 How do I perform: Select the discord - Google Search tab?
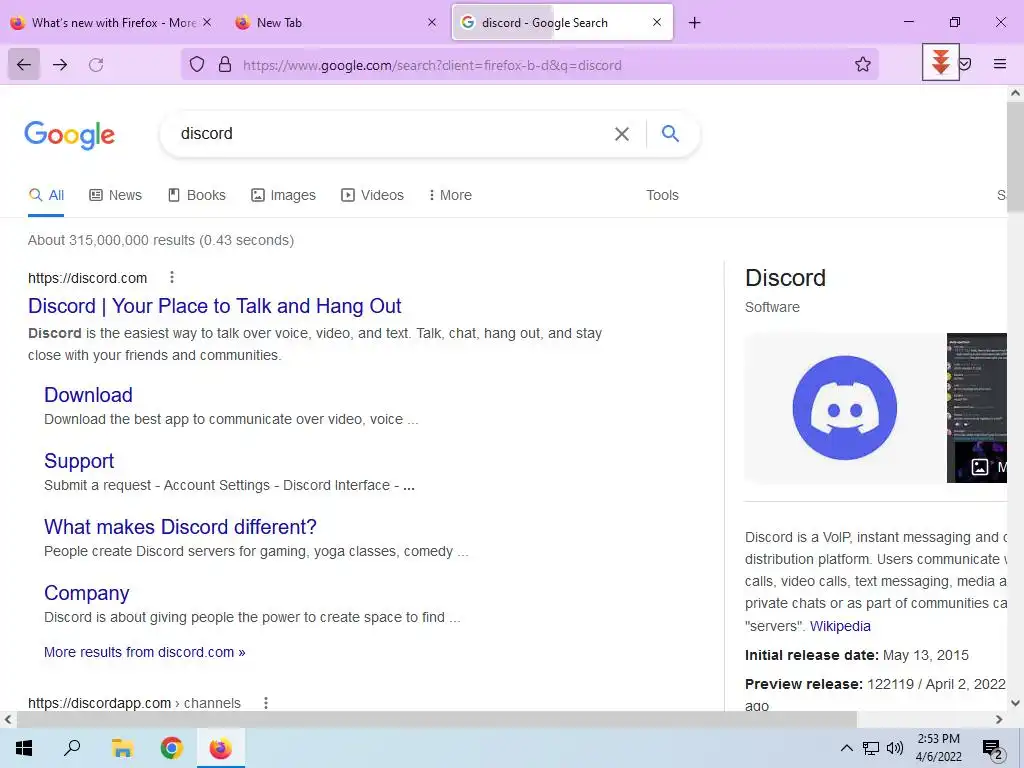[562, 22]
